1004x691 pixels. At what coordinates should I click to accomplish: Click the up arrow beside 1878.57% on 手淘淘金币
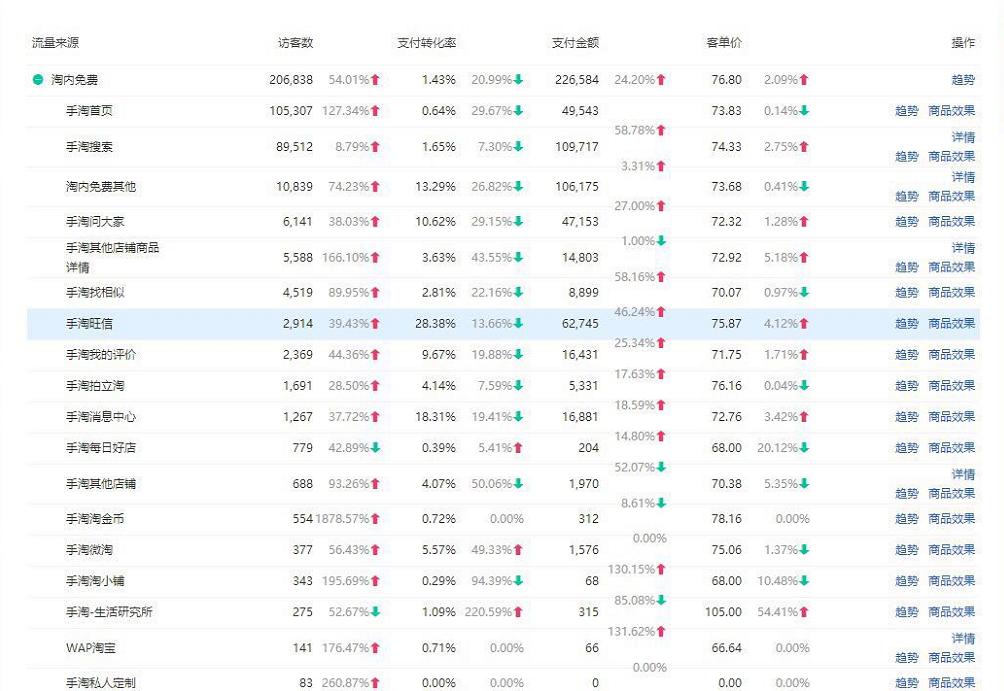pos(374,518)
